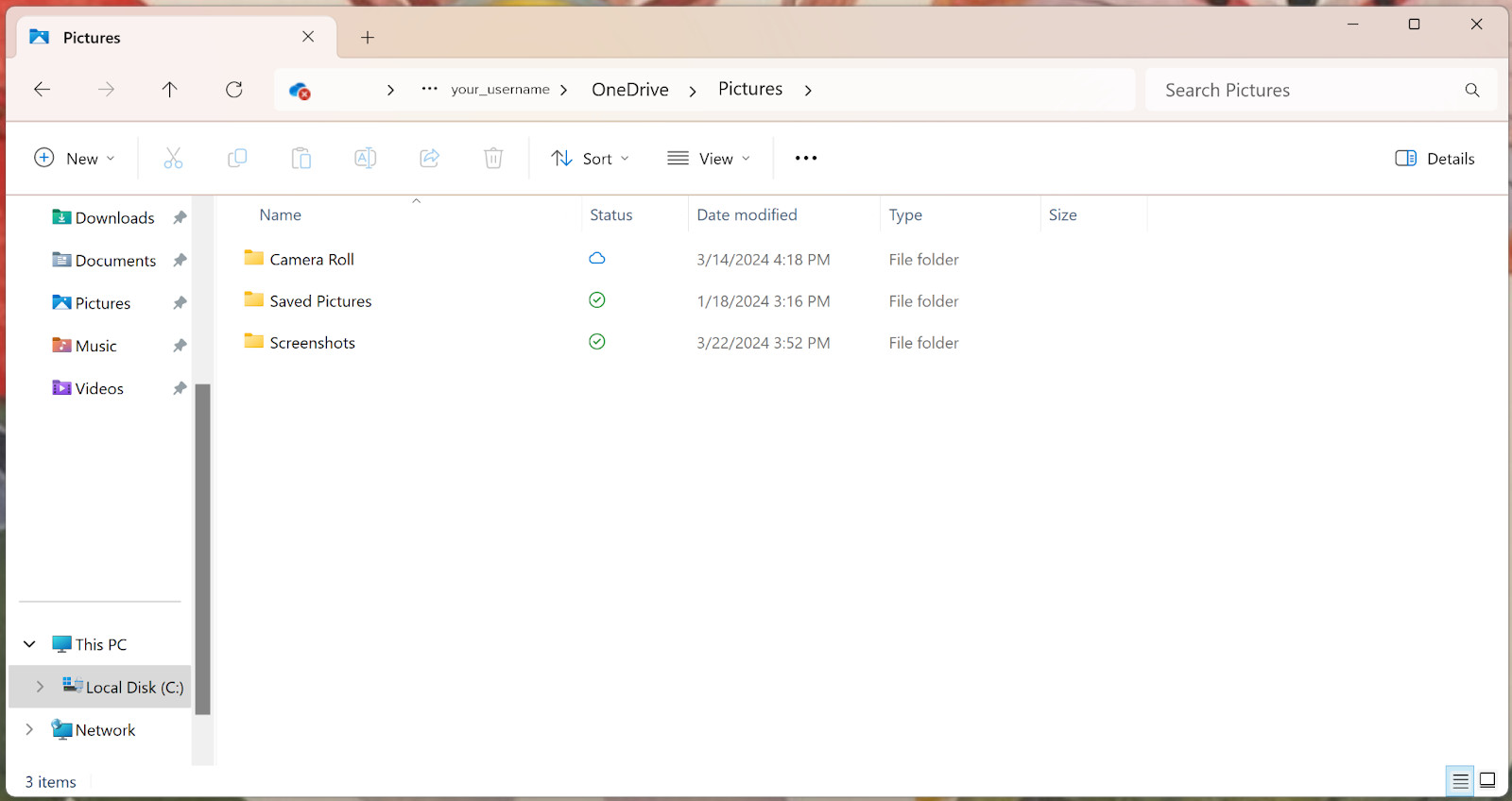
Task: Click the Paste clipboard icon
Action: pyautogui.click(x=301, y=158)
